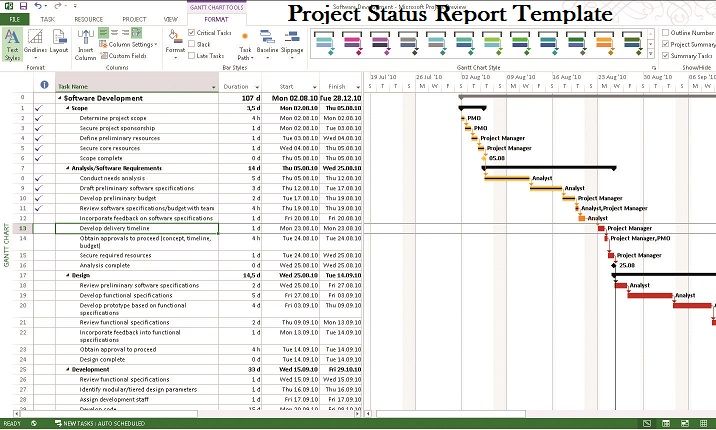
Task: Collapse the Design summary task
Action: pyautogui.click(x=68, y=275)
